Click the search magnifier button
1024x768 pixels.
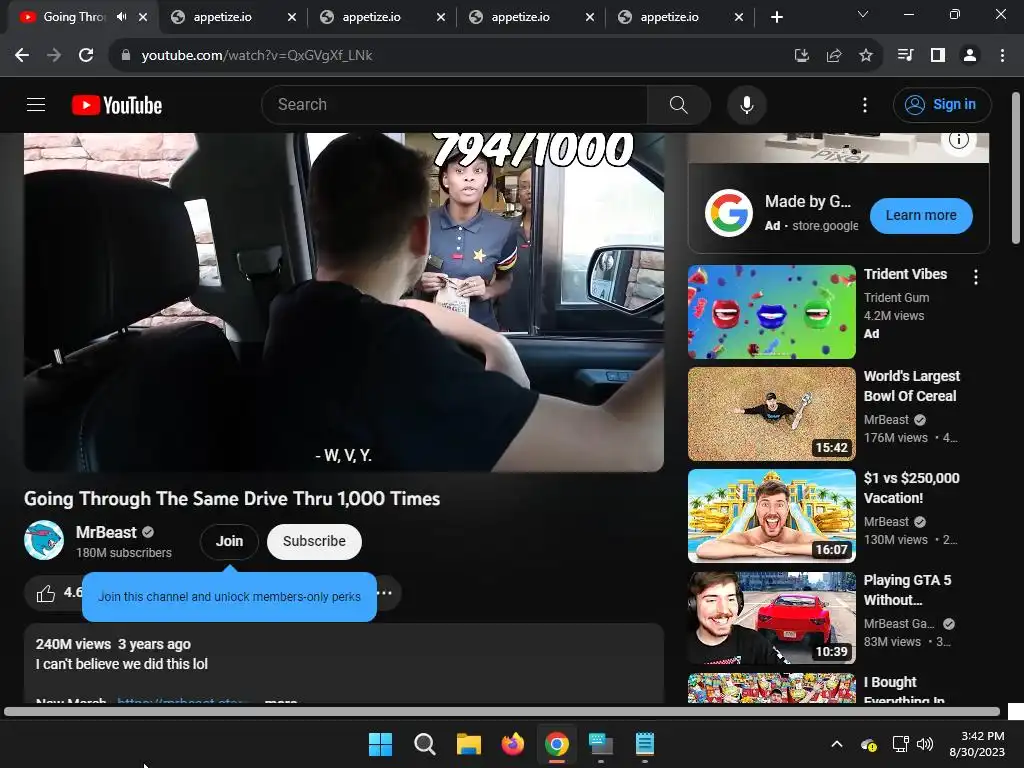point(679,104)
